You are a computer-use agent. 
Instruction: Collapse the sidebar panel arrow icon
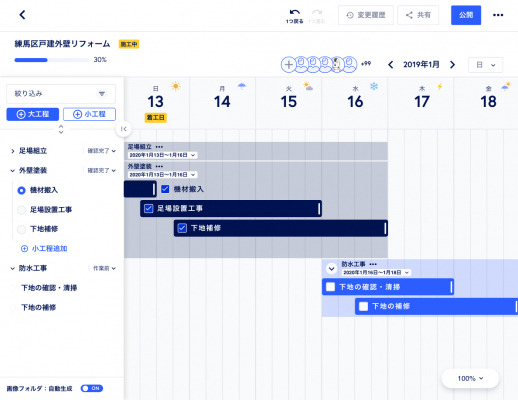pyautogui.click(x=124, y=129)
